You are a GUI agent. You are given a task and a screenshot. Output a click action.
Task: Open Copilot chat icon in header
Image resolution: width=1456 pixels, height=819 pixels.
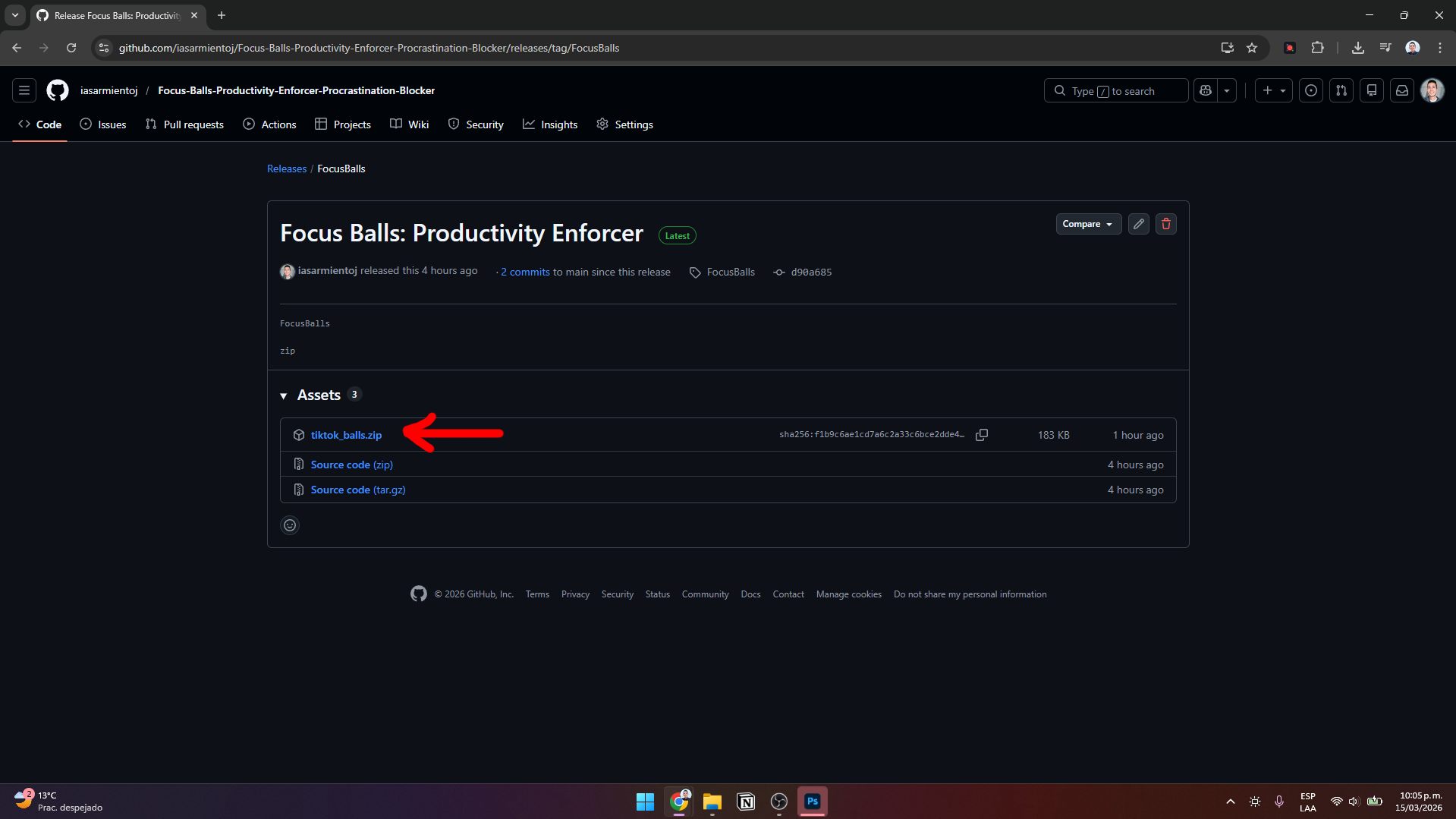coord(1206,90)
